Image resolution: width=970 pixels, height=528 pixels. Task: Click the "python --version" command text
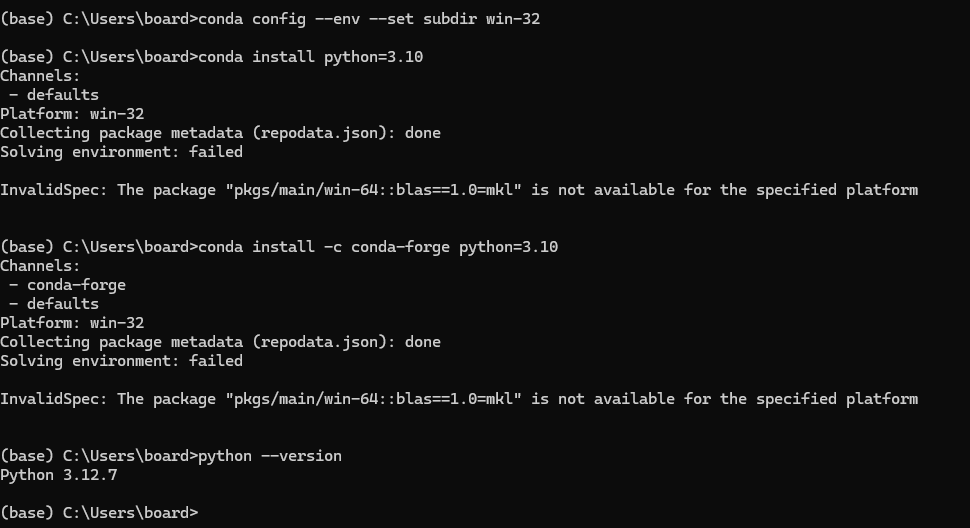pyautogui.click(x=270, y=456)
